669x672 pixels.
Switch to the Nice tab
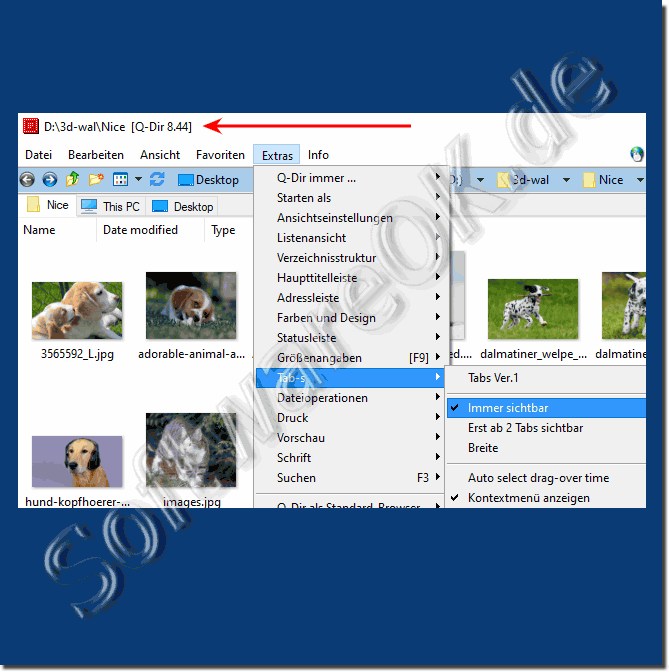[48, 205]
